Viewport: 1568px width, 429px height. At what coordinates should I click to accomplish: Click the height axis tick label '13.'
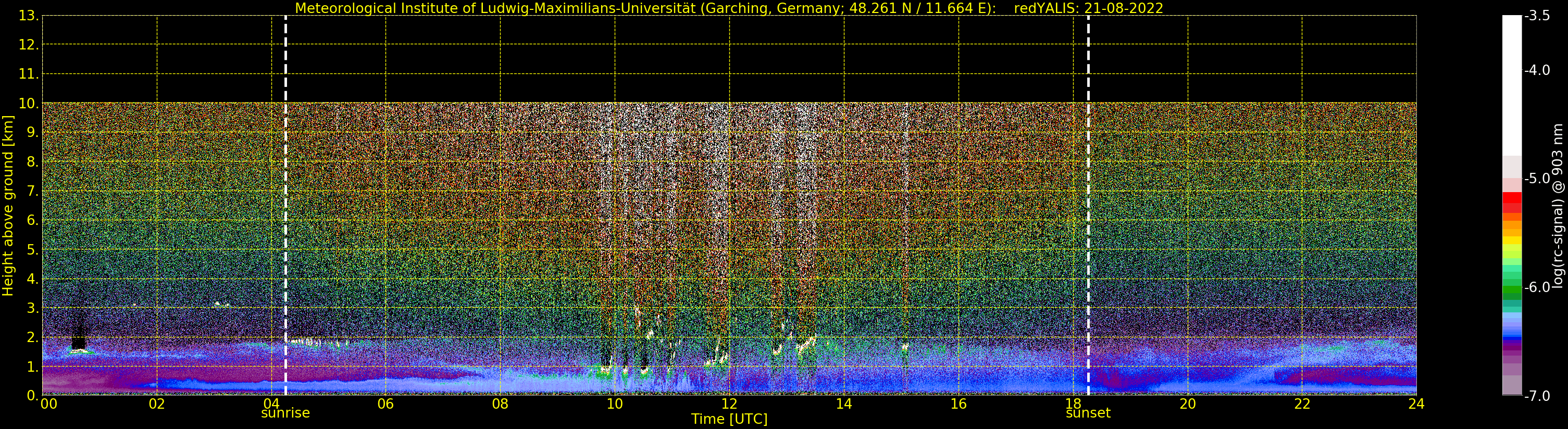29,16
